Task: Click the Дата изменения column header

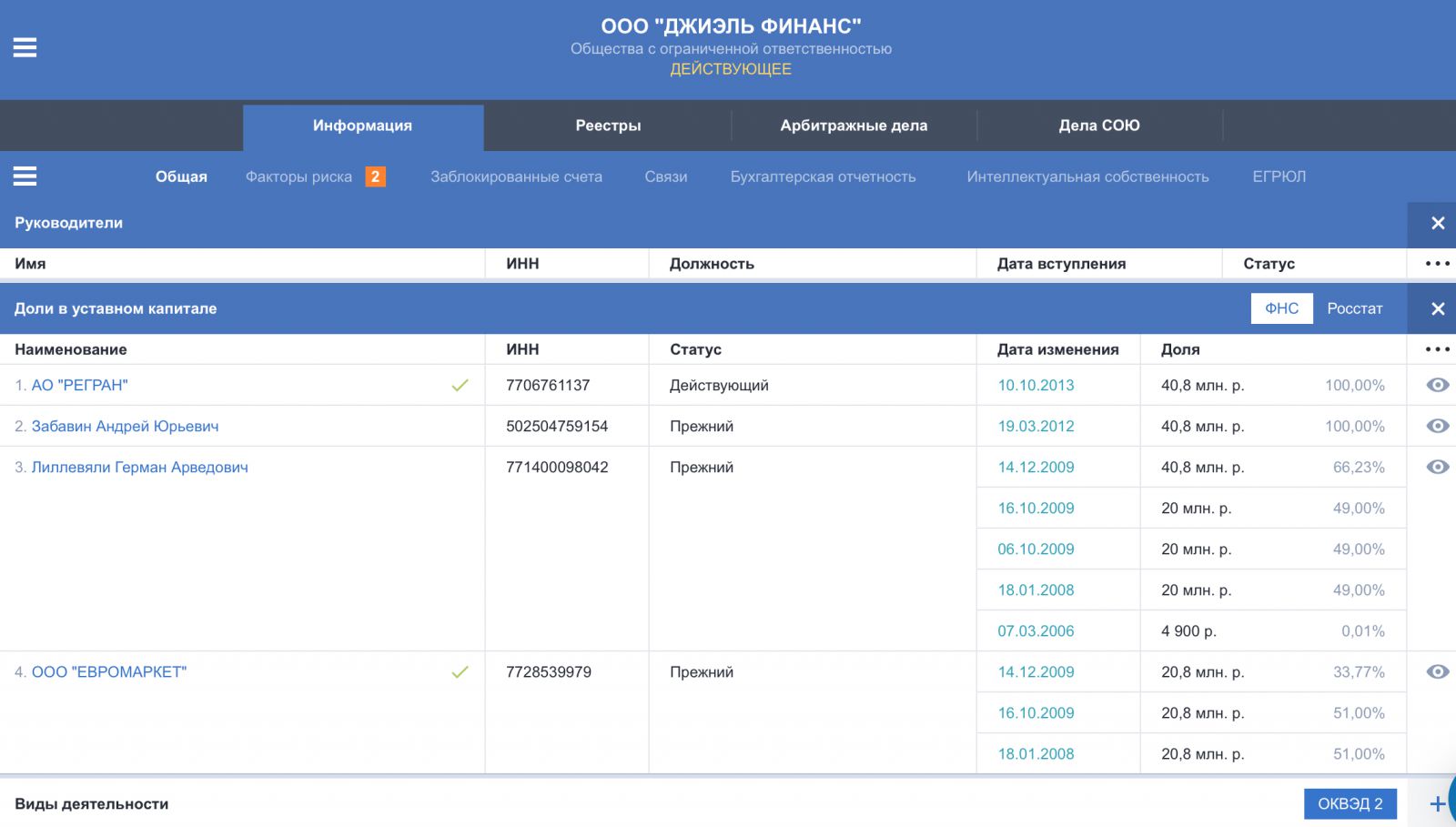Action: coord(1057,349)
